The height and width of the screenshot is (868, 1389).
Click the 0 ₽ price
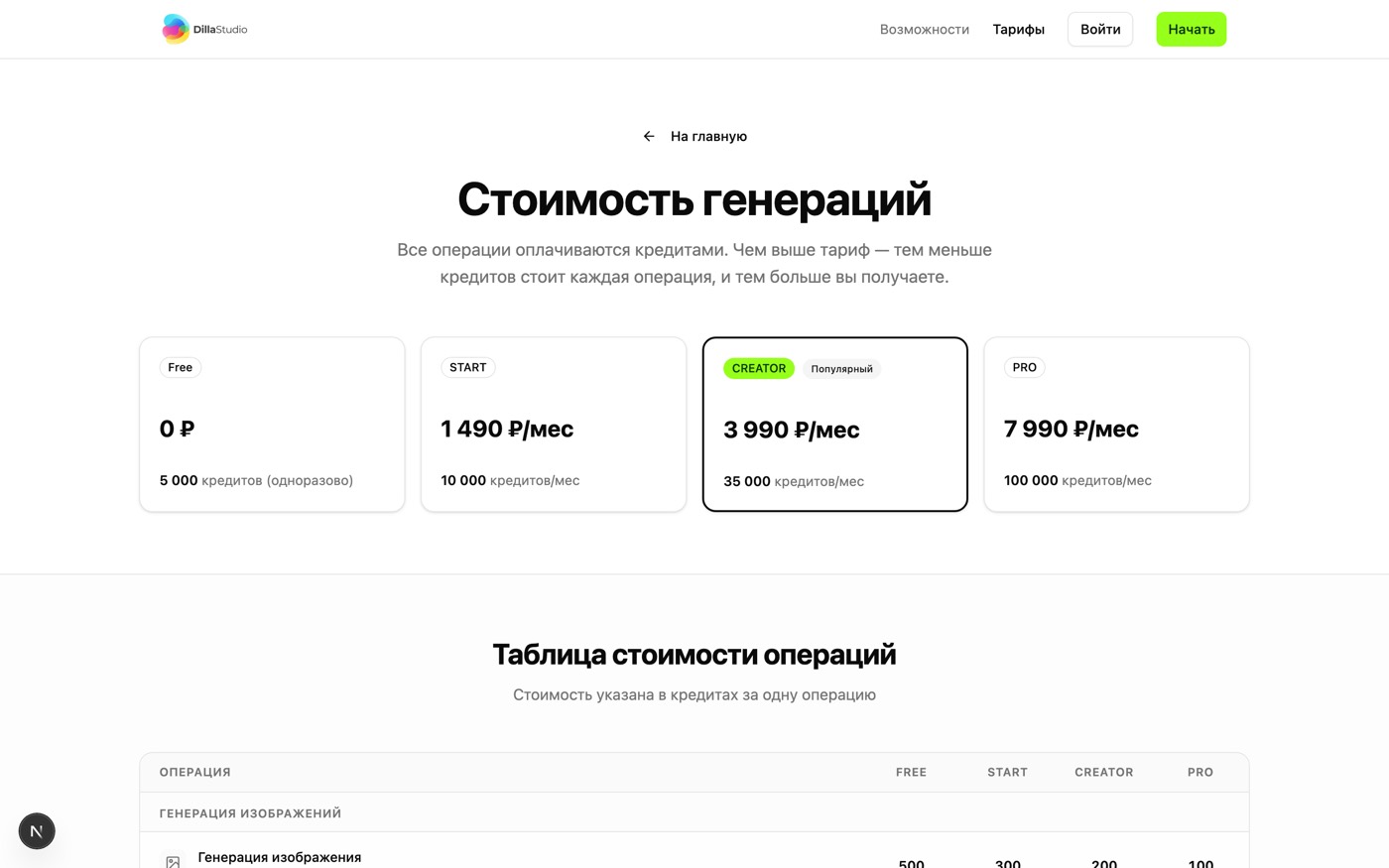tap(177, 429)
